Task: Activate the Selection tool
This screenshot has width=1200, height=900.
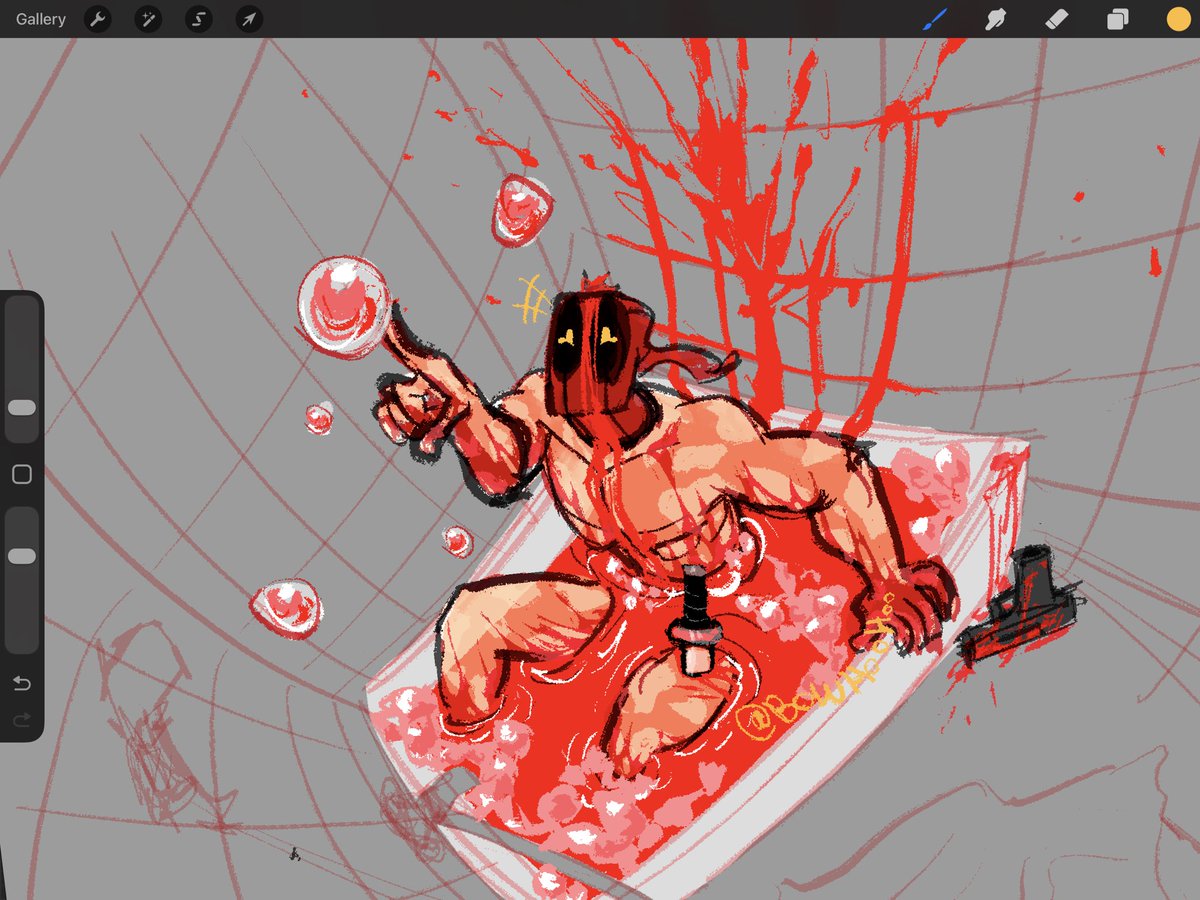Action: coord(199,19)
